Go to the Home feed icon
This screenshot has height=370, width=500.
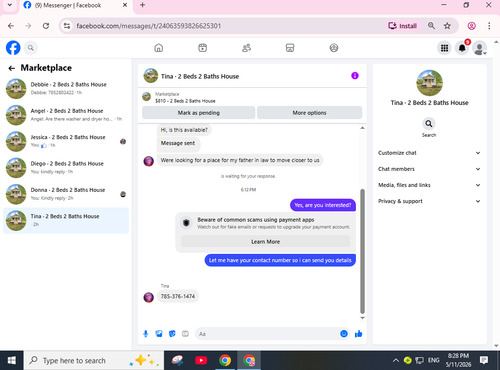point(159,48)
